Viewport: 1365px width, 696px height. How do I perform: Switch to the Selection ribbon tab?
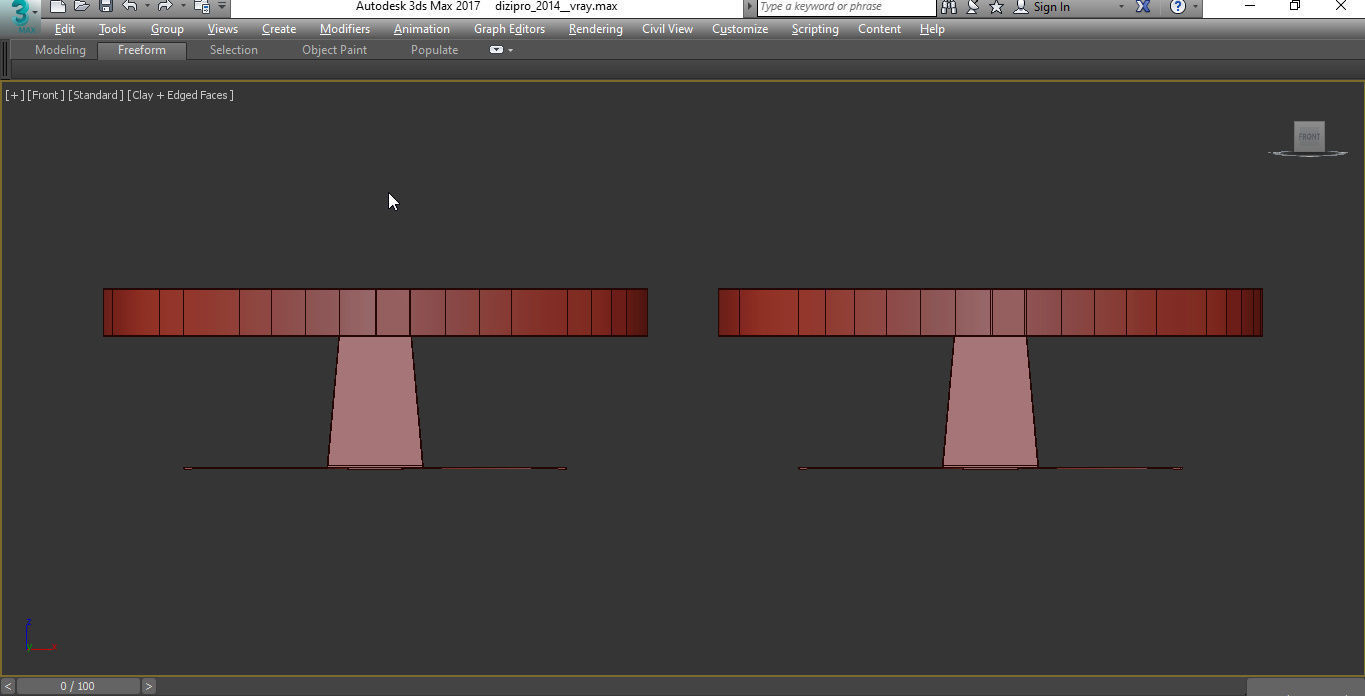233,50
